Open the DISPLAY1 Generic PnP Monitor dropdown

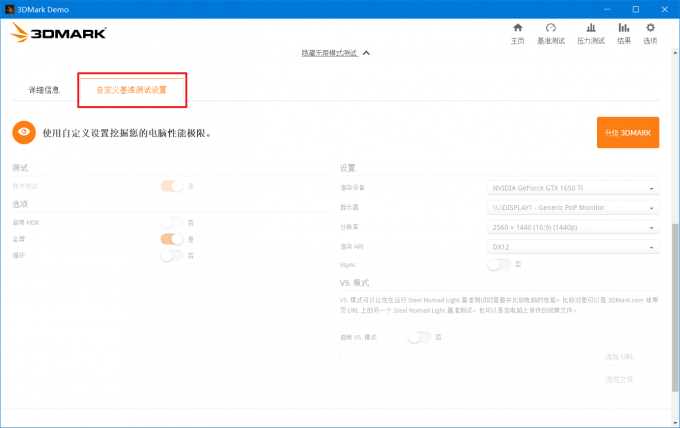(x=573, y=208)
